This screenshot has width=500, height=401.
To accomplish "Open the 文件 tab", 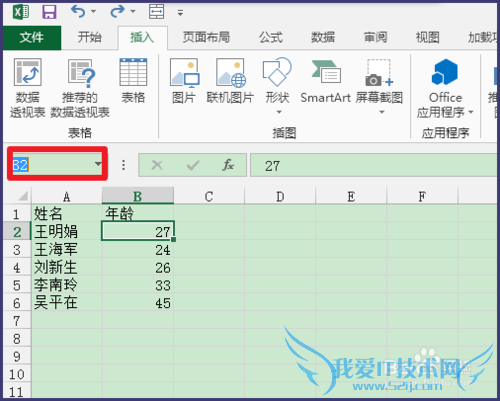I will (x=32, y=37).
